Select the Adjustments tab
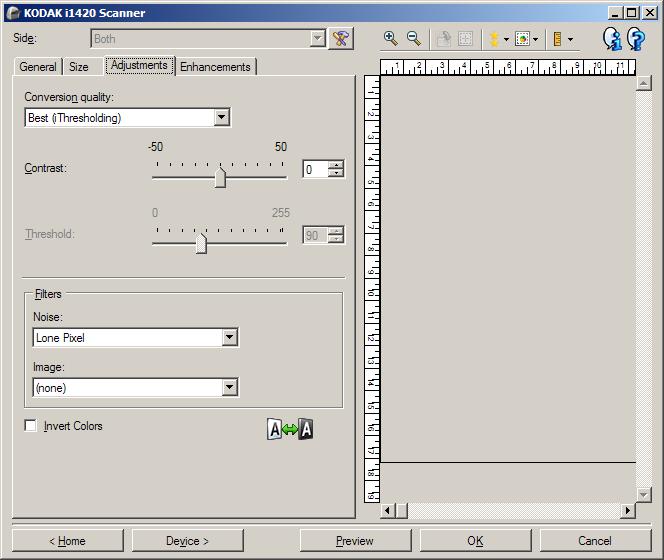Viewport: 664px width, 560px height. 139,65
